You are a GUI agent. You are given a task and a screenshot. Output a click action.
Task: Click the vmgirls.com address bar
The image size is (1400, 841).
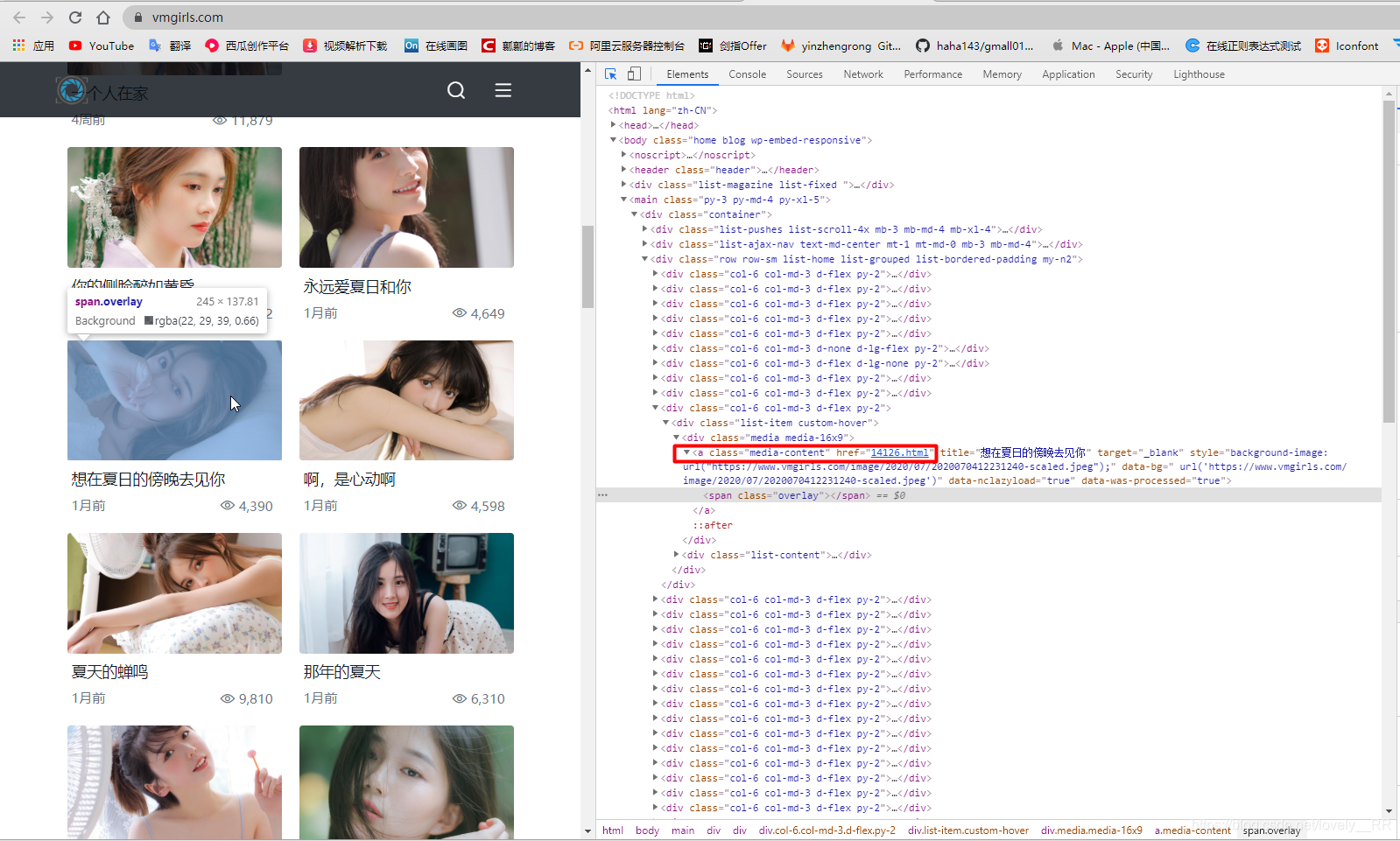click(762, 18)
